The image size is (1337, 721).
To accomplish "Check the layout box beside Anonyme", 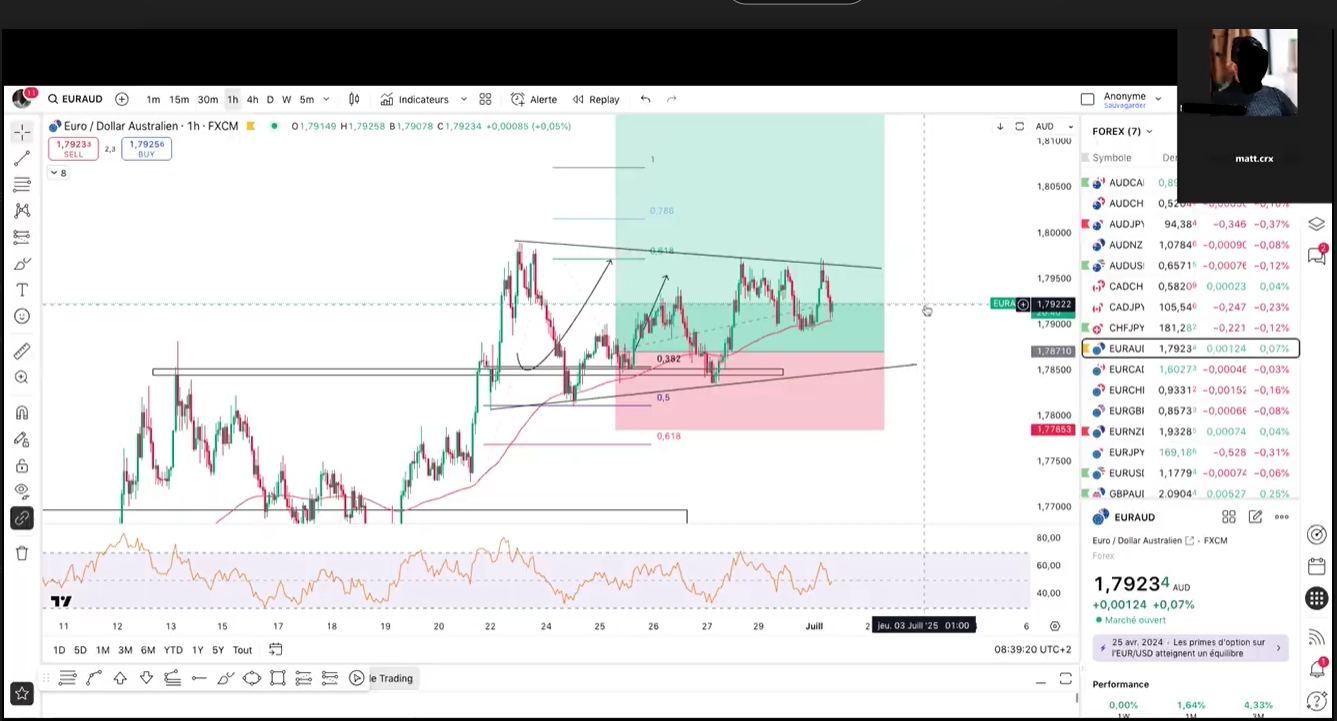I will point(1088,99).
